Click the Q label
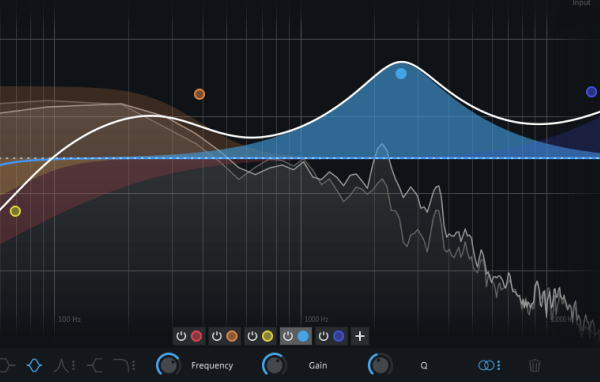 tap(424, 366)
